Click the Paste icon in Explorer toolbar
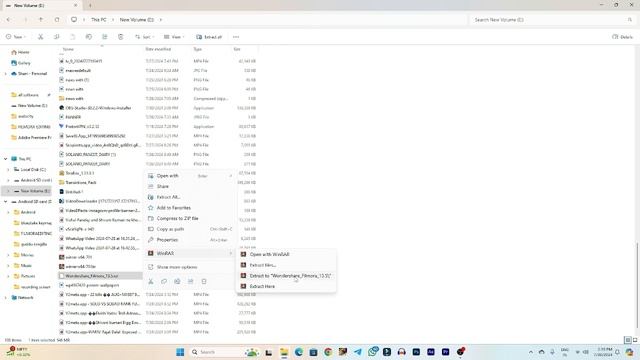This screenshot has width=640, height=360. tap(72, 37)
